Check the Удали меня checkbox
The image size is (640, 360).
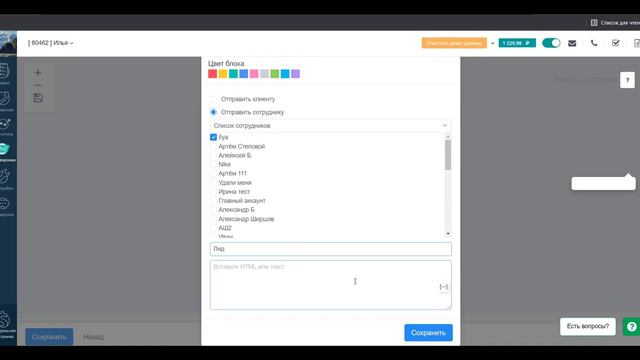coord(213,182)
